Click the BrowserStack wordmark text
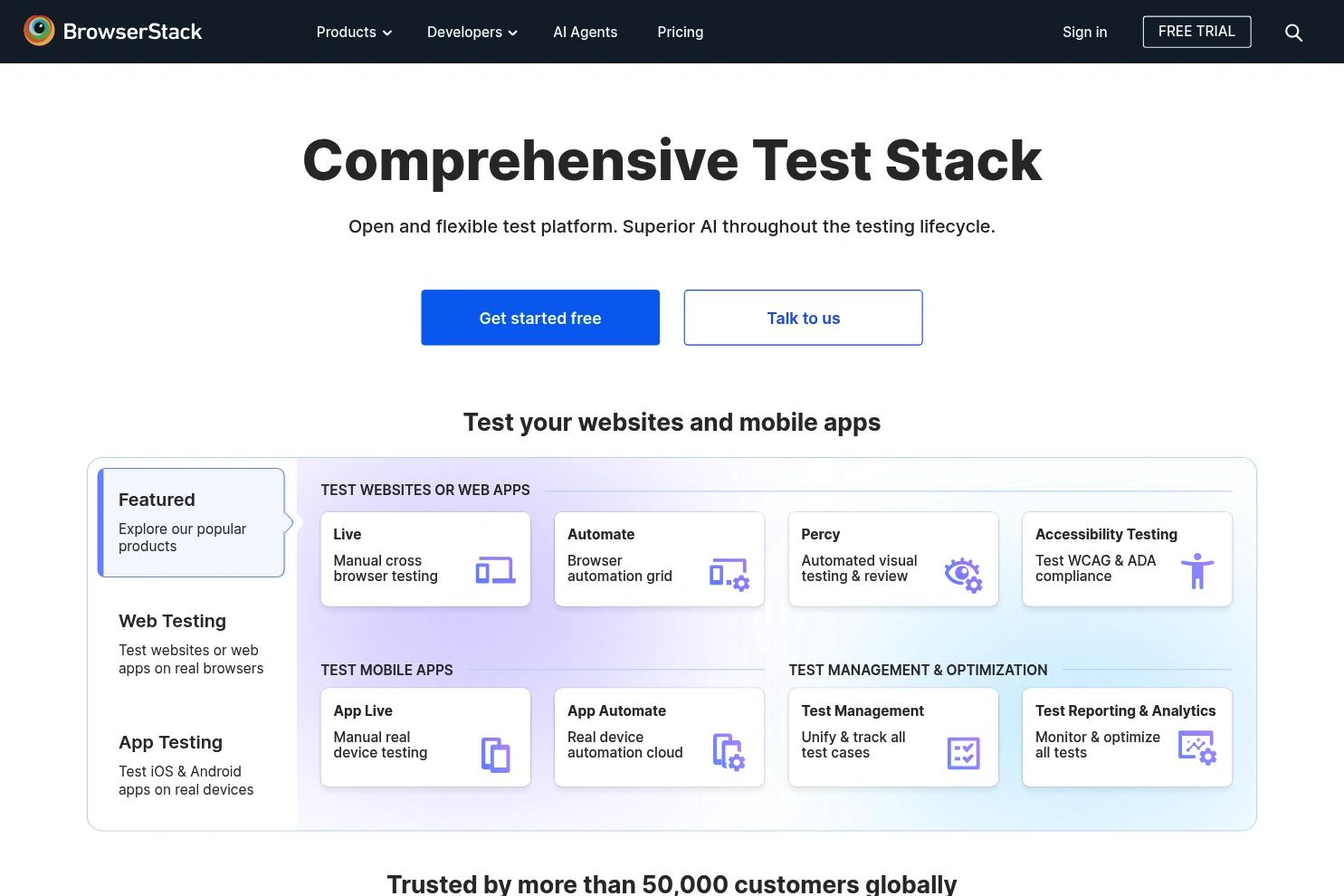 point(132,32)
